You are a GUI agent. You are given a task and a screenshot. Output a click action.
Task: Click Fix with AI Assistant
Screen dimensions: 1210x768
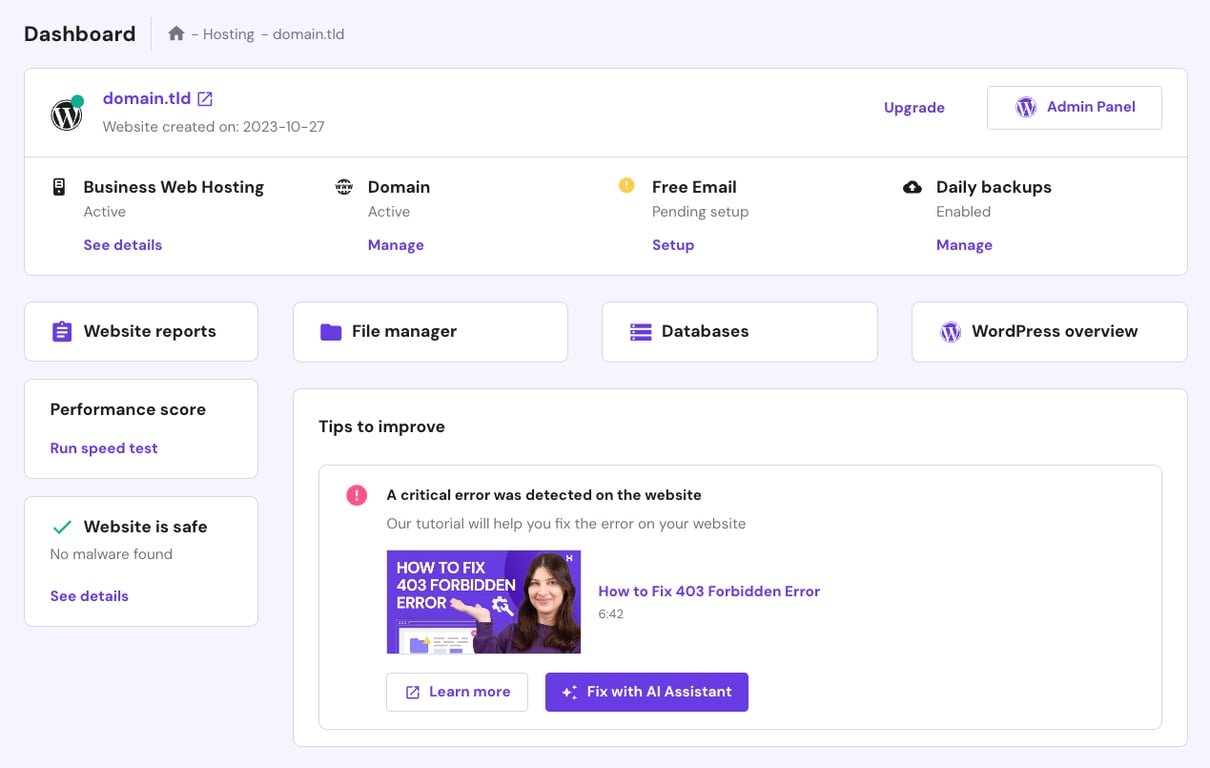646,692
